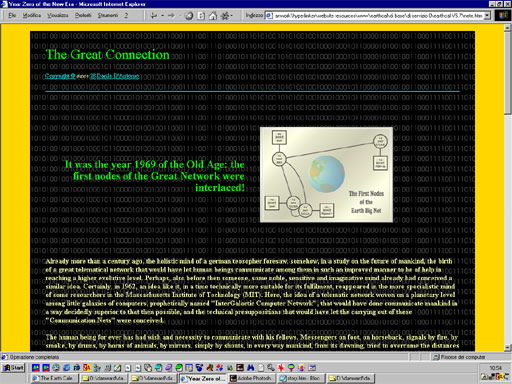
Task: Open the Back button history dropdown arrow
Action: point(162,15)
